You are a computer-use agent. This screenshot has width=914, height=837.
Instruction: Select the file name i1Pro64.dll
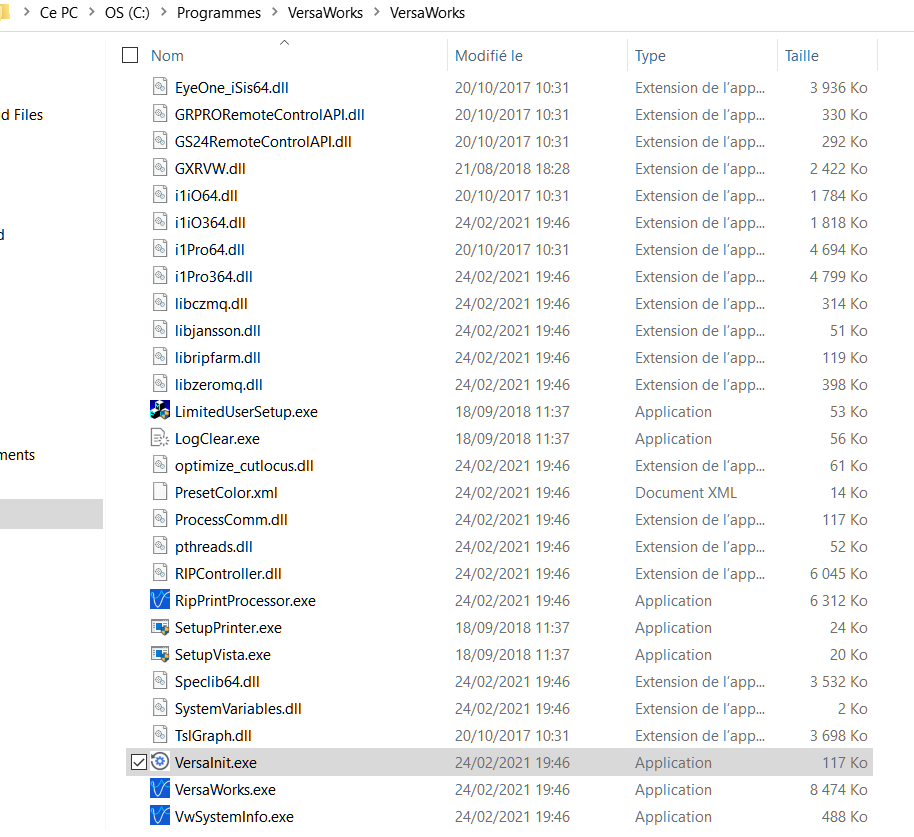click(209, 249)
